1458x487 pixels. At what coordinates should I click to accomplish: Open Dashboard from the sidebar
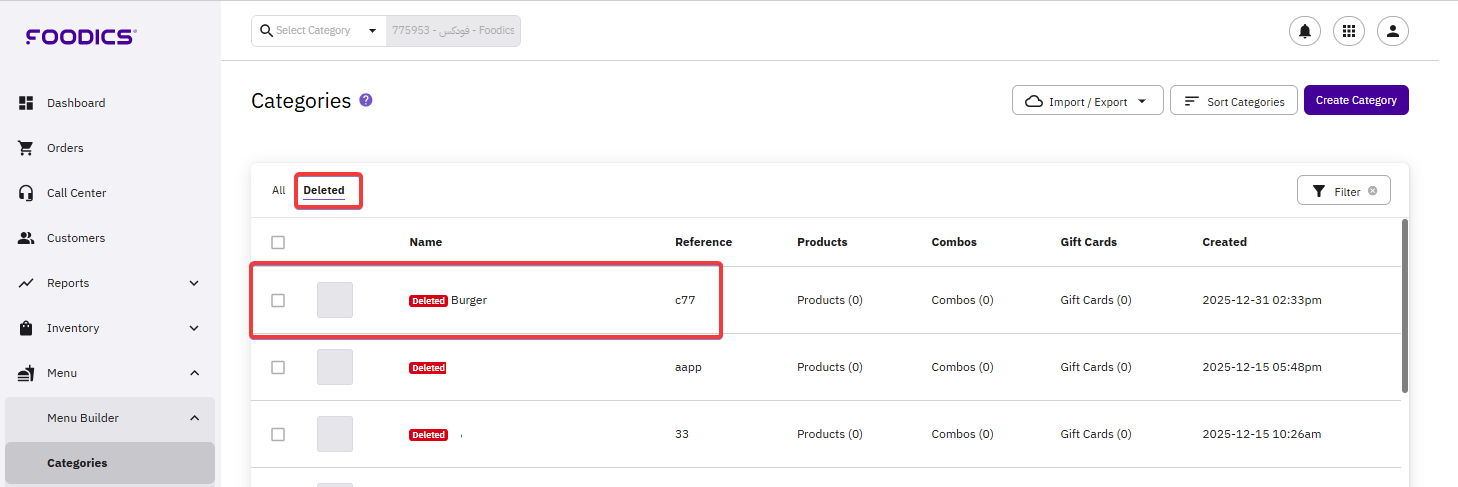[75, 103]
